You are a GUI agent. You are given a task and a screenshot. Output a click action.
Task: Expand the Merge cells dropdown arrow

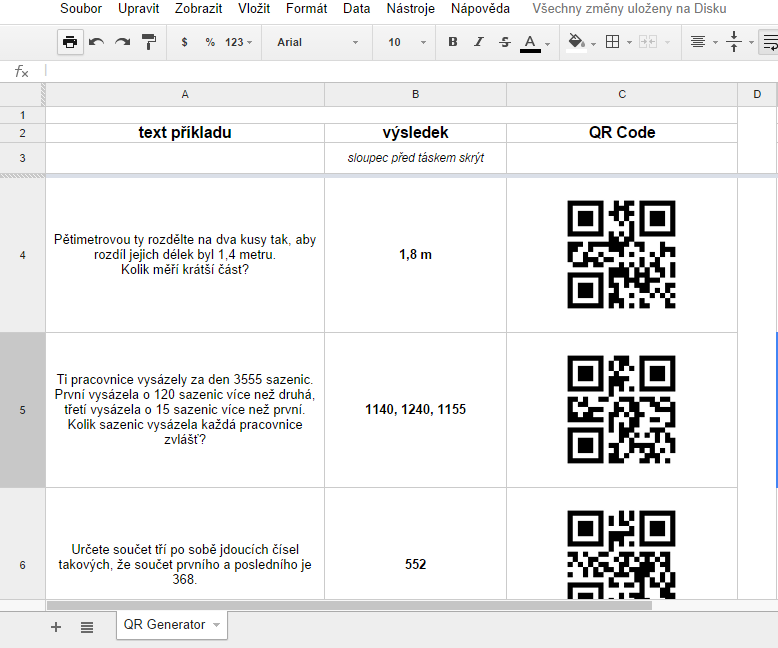click(x=667, y=43)
